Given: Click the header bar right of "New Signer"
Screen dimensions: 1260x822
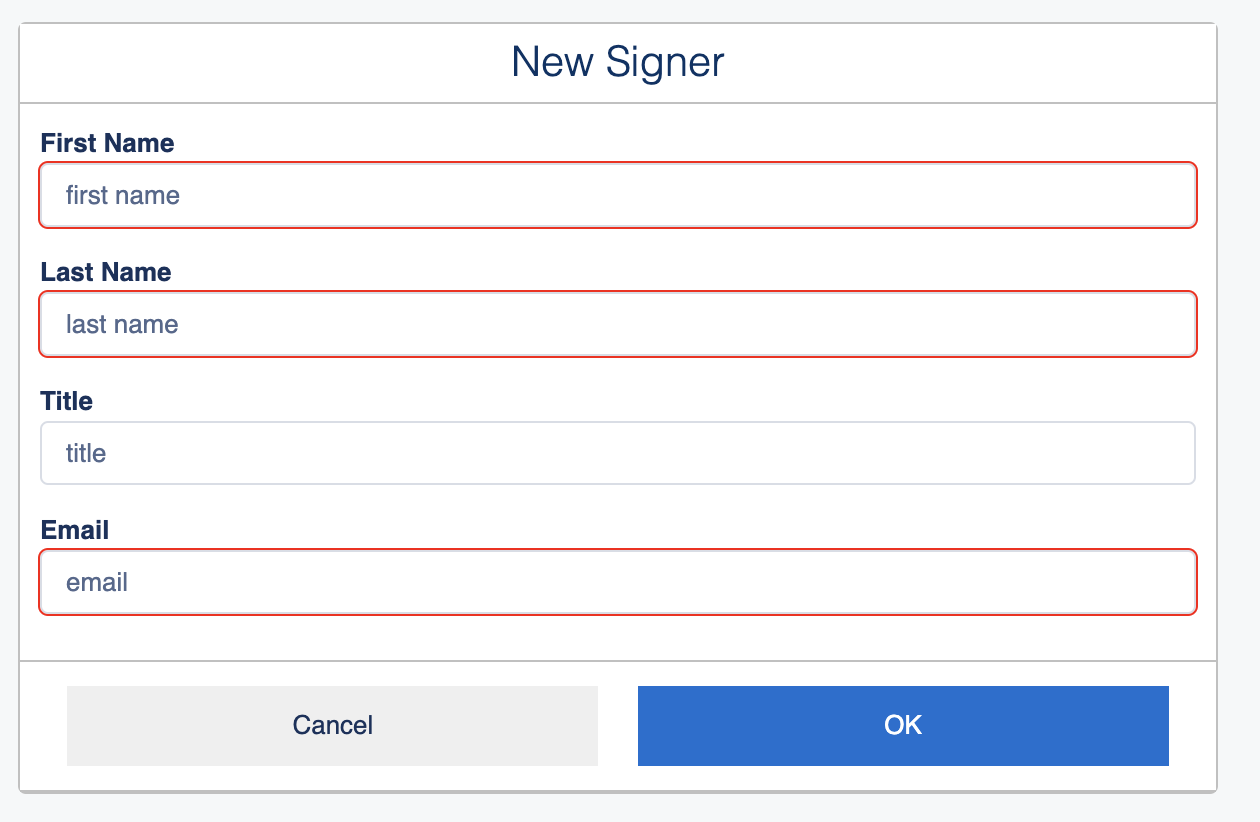Looking at the screenshot, I should (980, 62).
